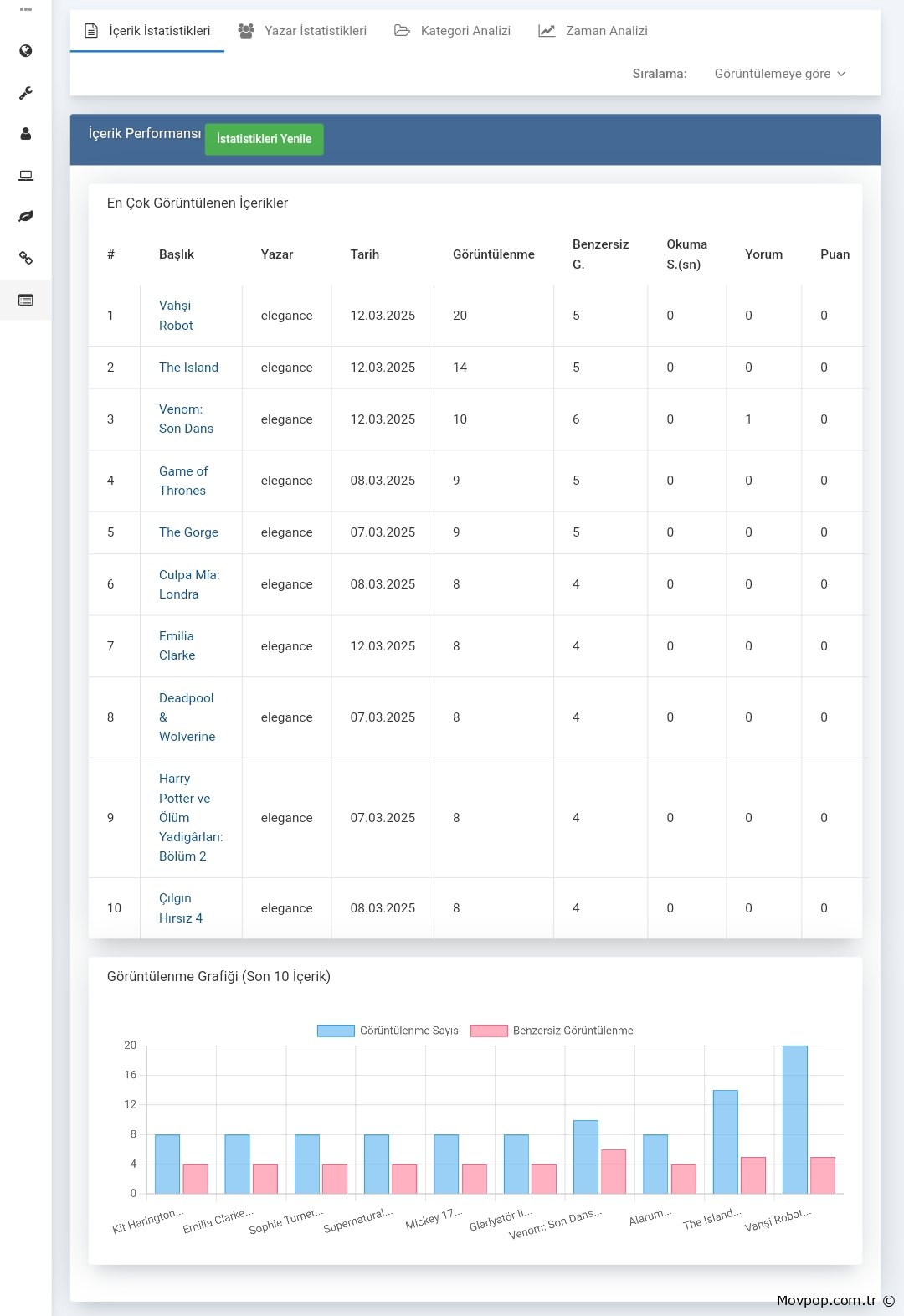Screen dimensions: 904x1316
Task: Open the laptop icon in the sidebar
Action: click(x=26, y=175)
